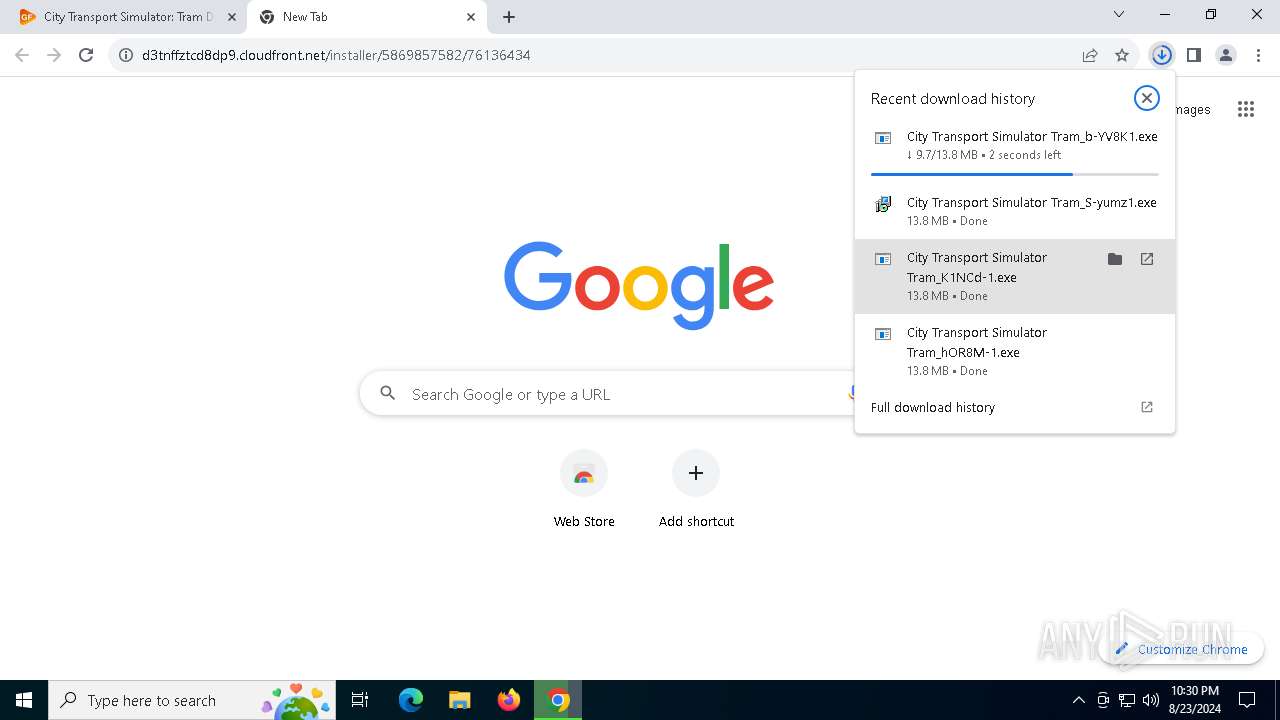Click the taskbar search box
This screenshot has width=1280, height=720.
[192, 700]
